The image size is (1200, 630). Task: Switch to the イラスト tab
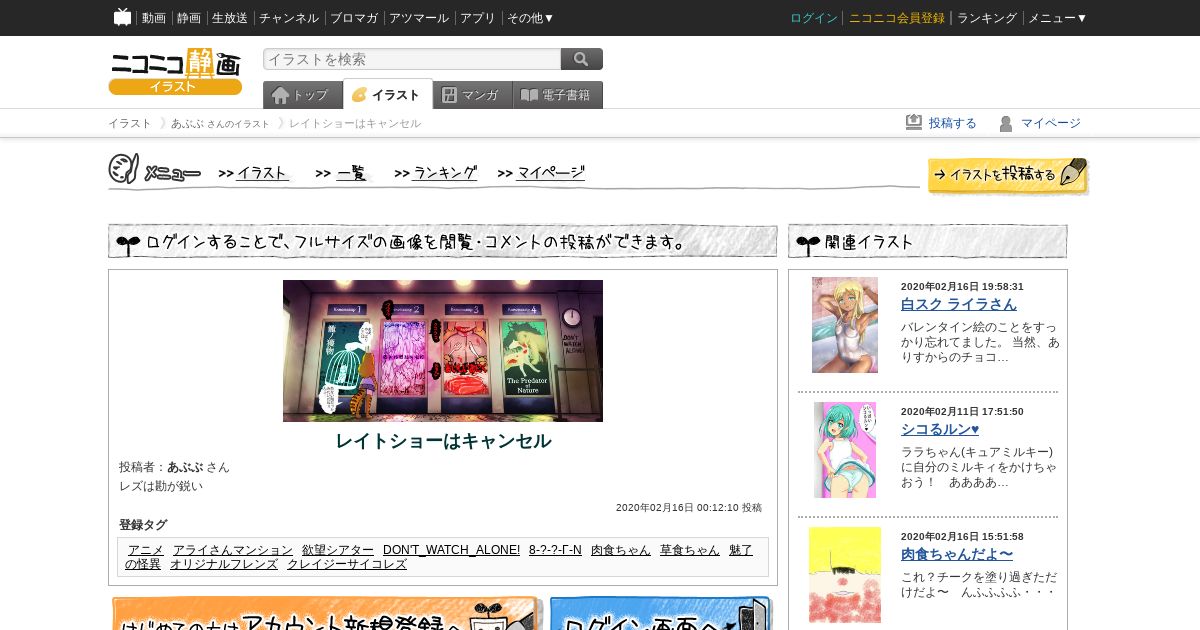click(x=388, y=94)
